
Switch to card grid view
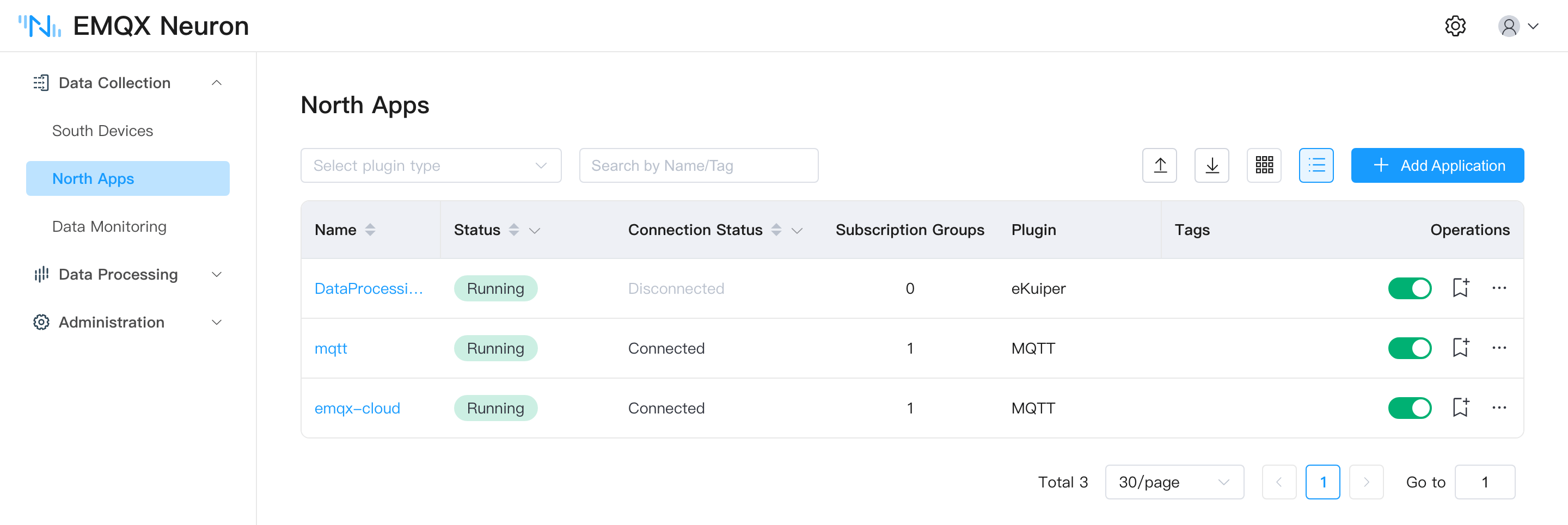[x=1264, y=165]
